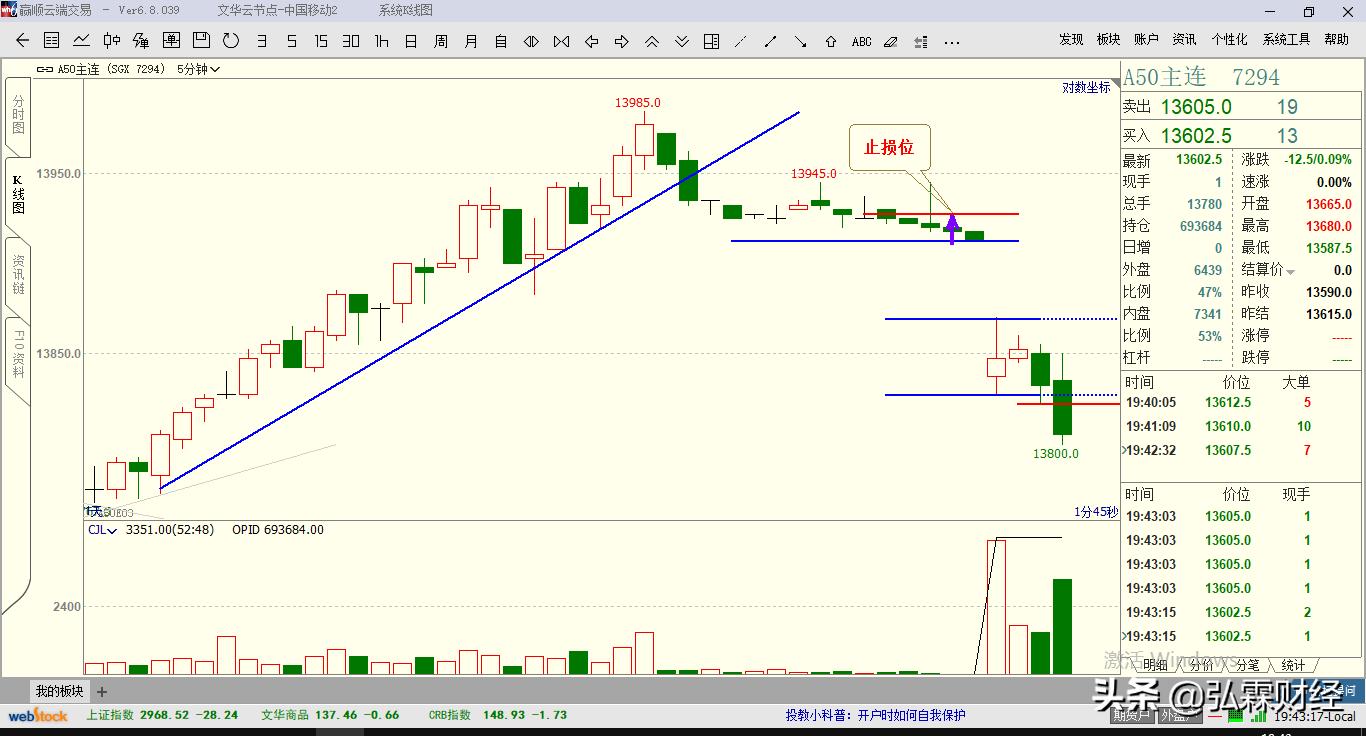Switch to monthly 月 period
The image size is (1366, 736).
pyautogui.click(x=471, y=41)
